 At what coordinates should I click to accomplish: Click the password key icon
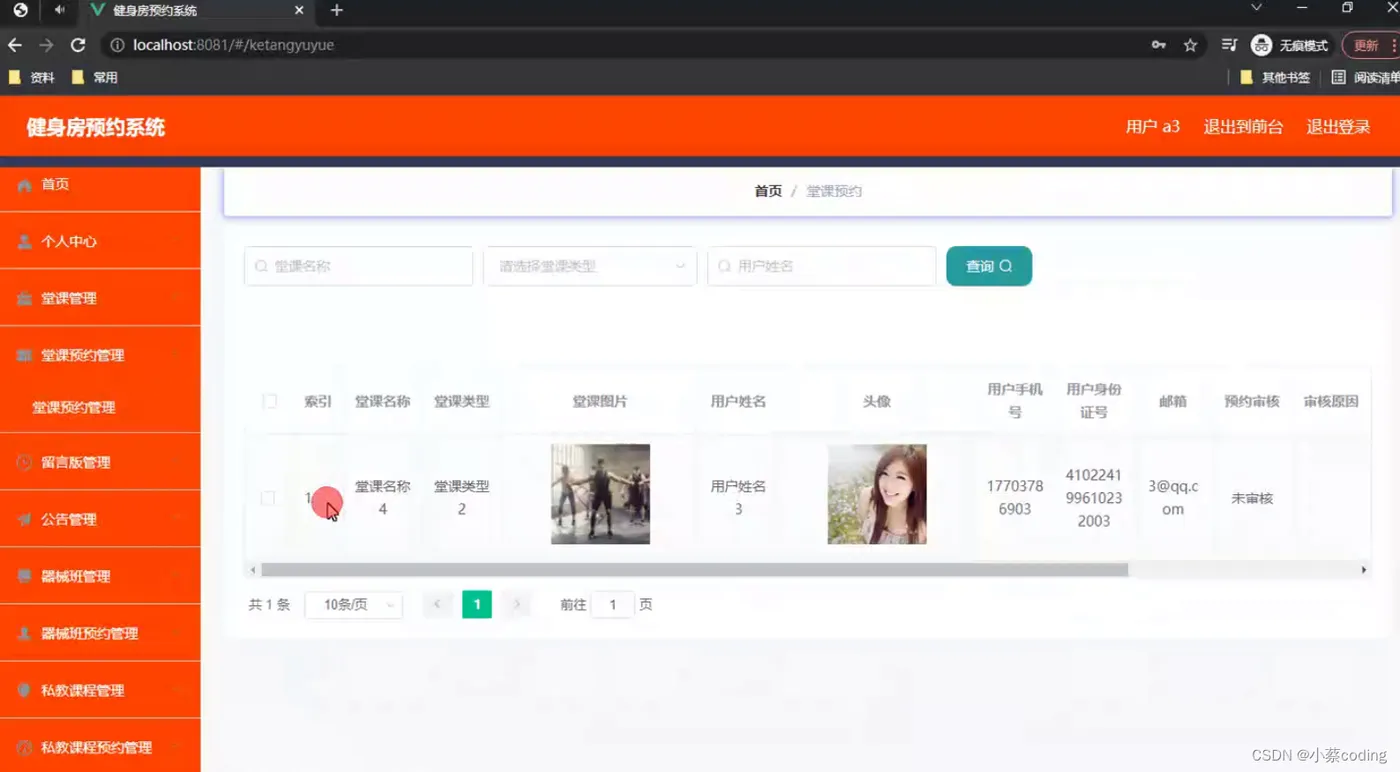(1159, 45)
